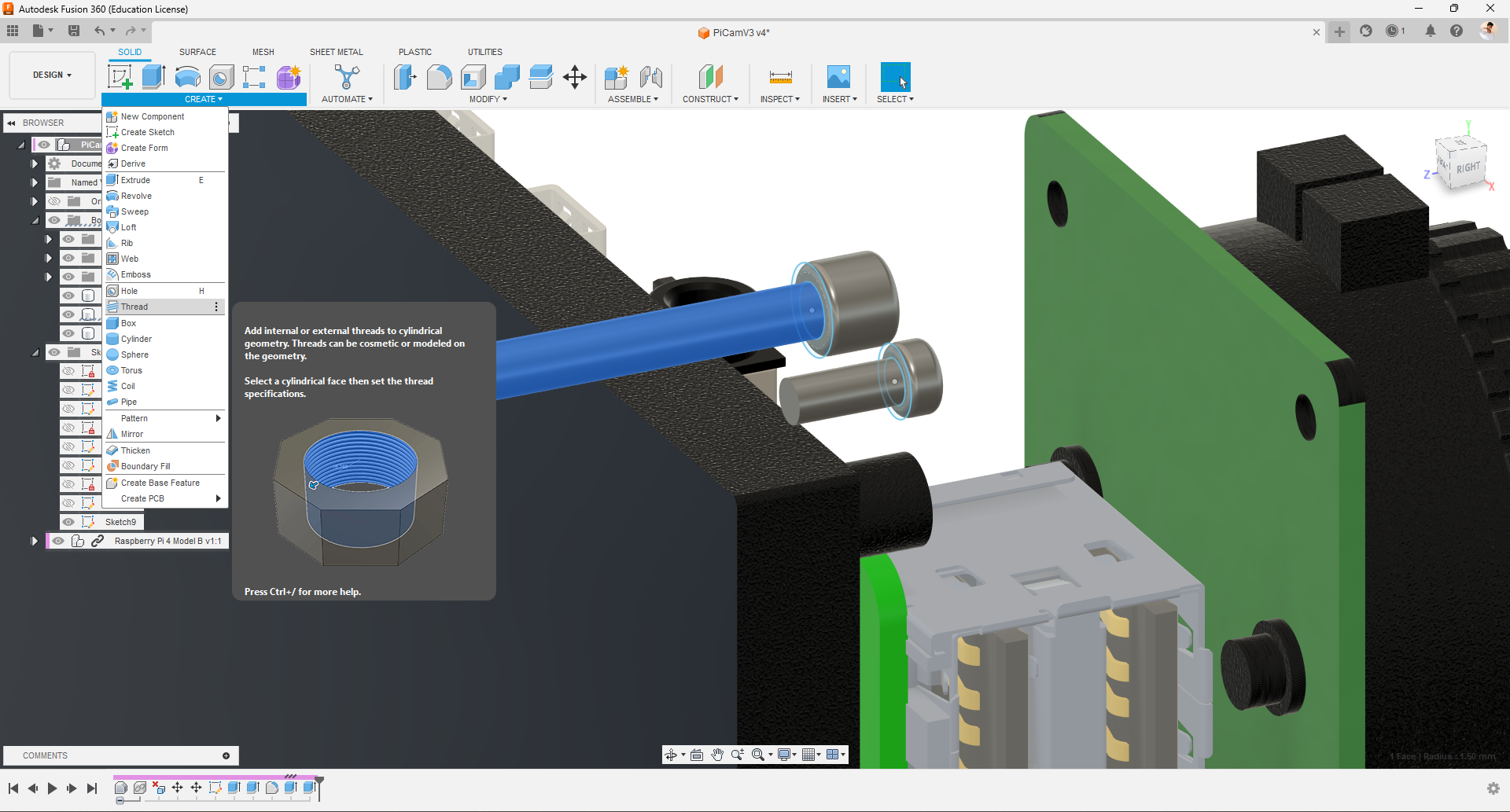Open the data panel grid icon
This screenshot has height=812, width=1510.
pos(13,31)
